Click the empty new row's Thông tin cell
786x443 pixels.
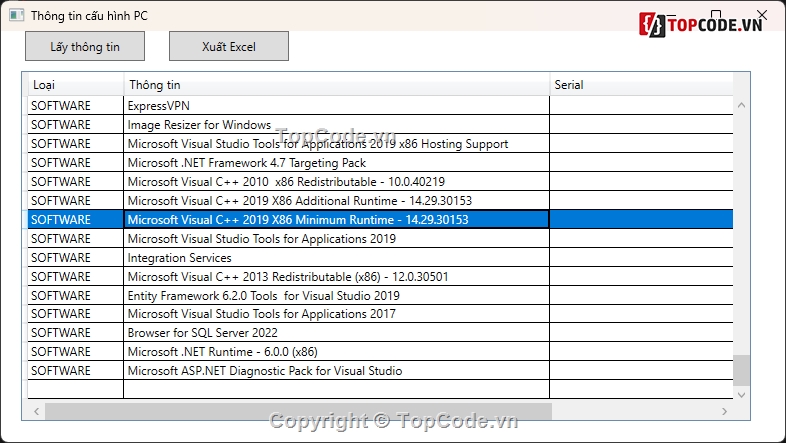336,389
